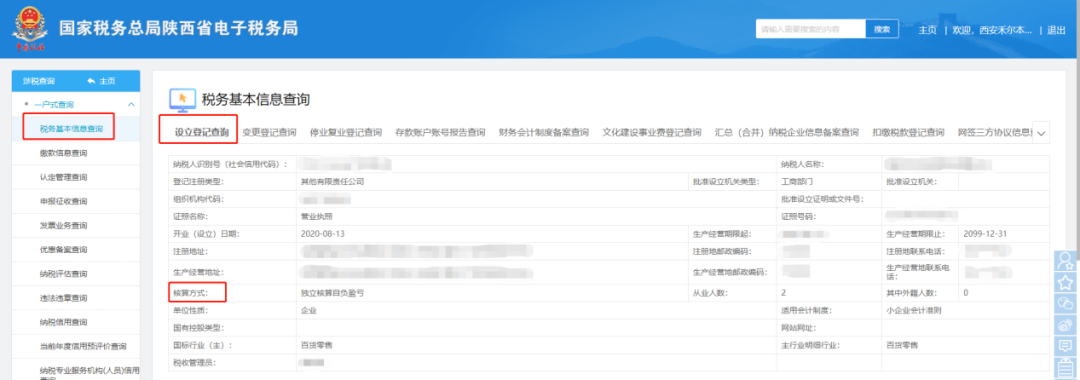Switch to 存款账户账号报告查询 tab
This screenshot has width=1080, height=380.
[x=440, y=132]
